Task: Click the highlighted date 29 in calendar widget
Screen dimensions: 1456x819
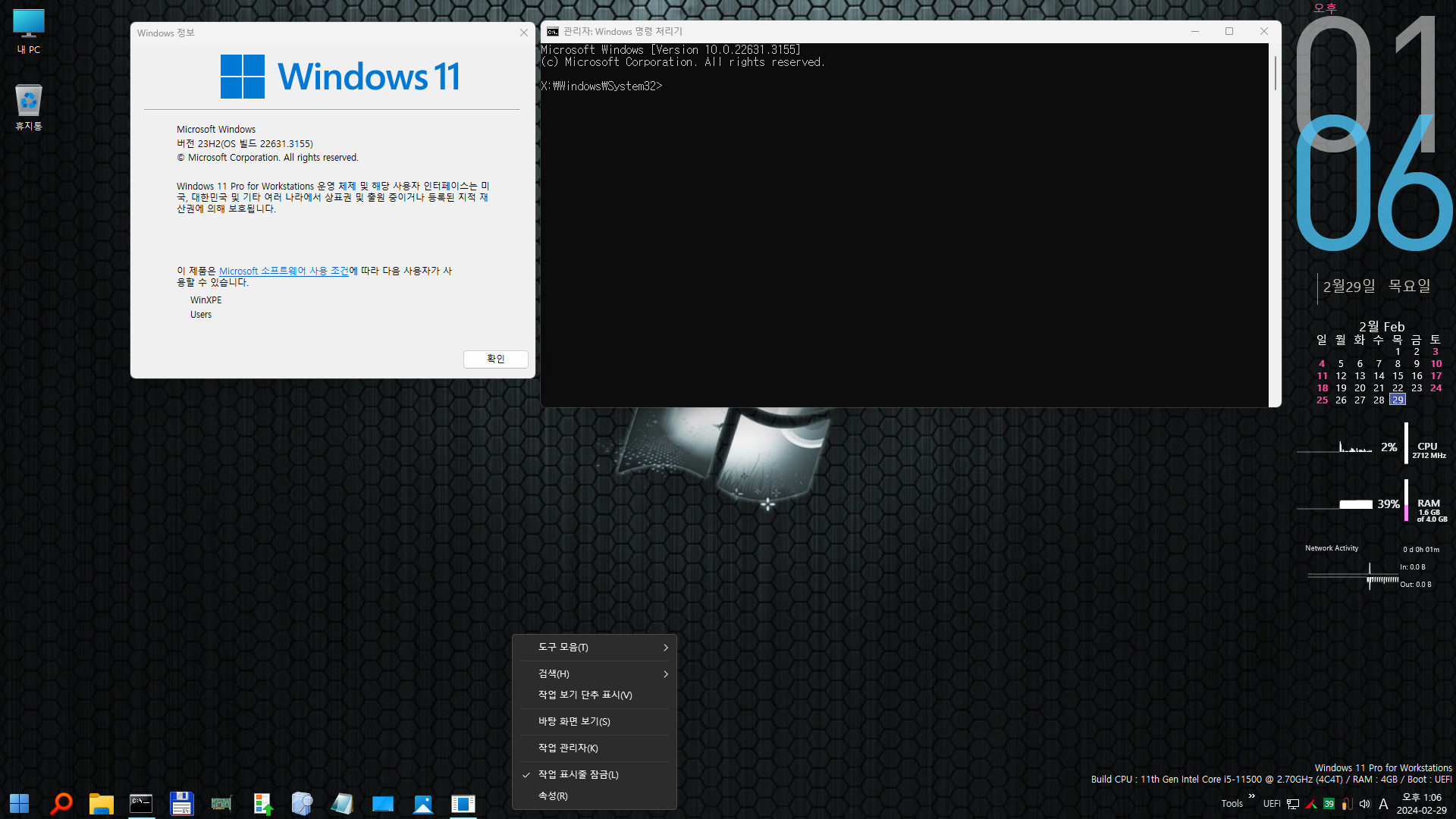Action: [x=1398, y=400]
